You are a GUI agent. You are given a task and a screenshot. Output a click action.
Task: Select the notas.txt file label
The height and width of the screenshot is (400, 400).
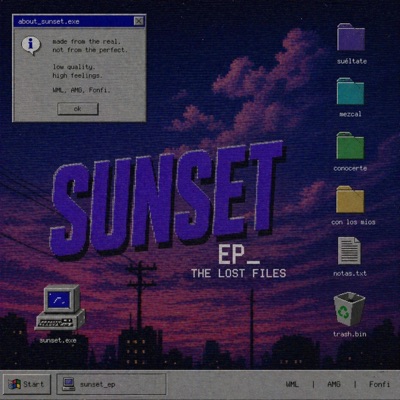click(350, 273)
